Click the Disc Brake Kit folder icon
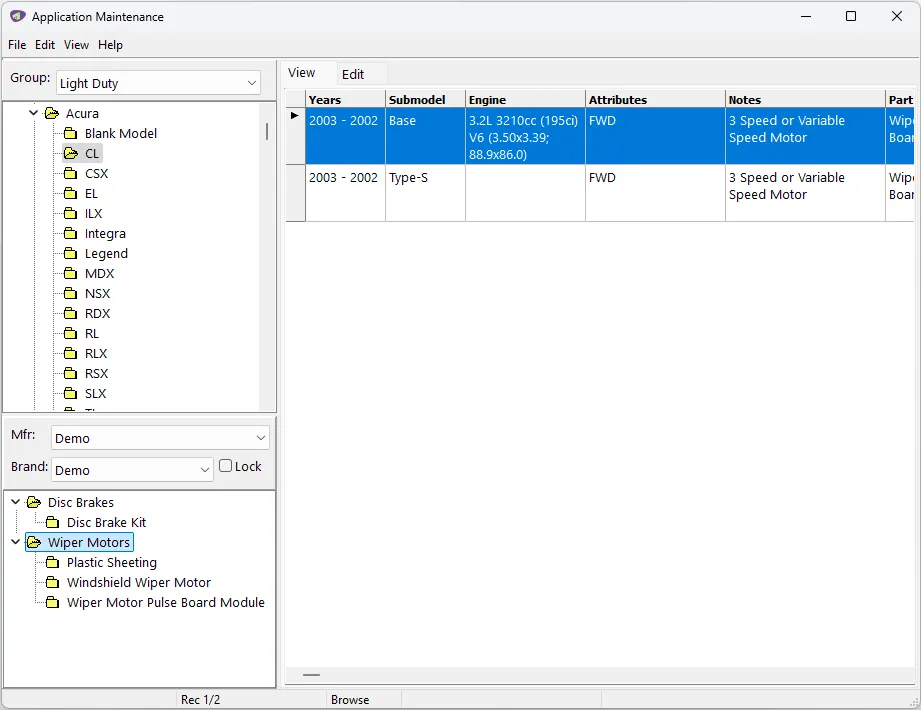The image size is (921, 710). [x=52, y=522]
